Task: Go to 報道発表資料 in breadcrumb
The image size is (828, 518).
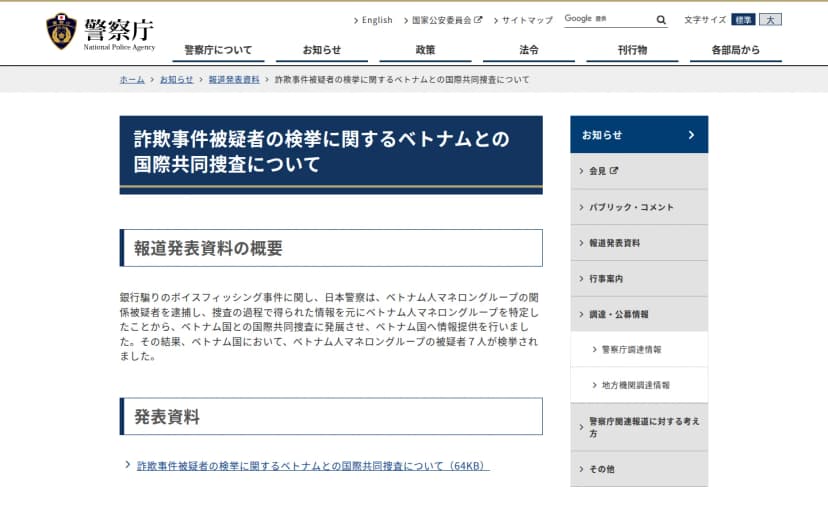Action: tap(234, 80)
